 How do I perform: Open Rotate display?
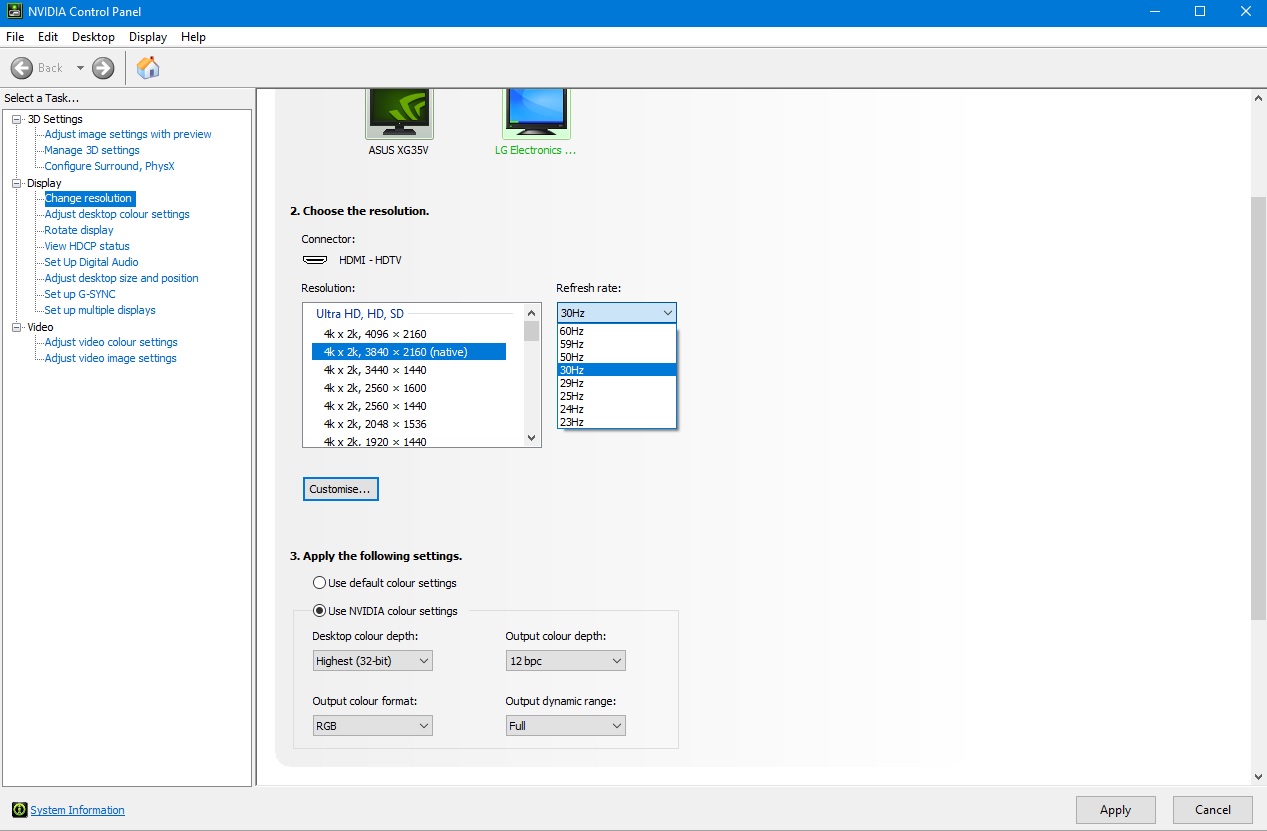[x=79, y=230]
